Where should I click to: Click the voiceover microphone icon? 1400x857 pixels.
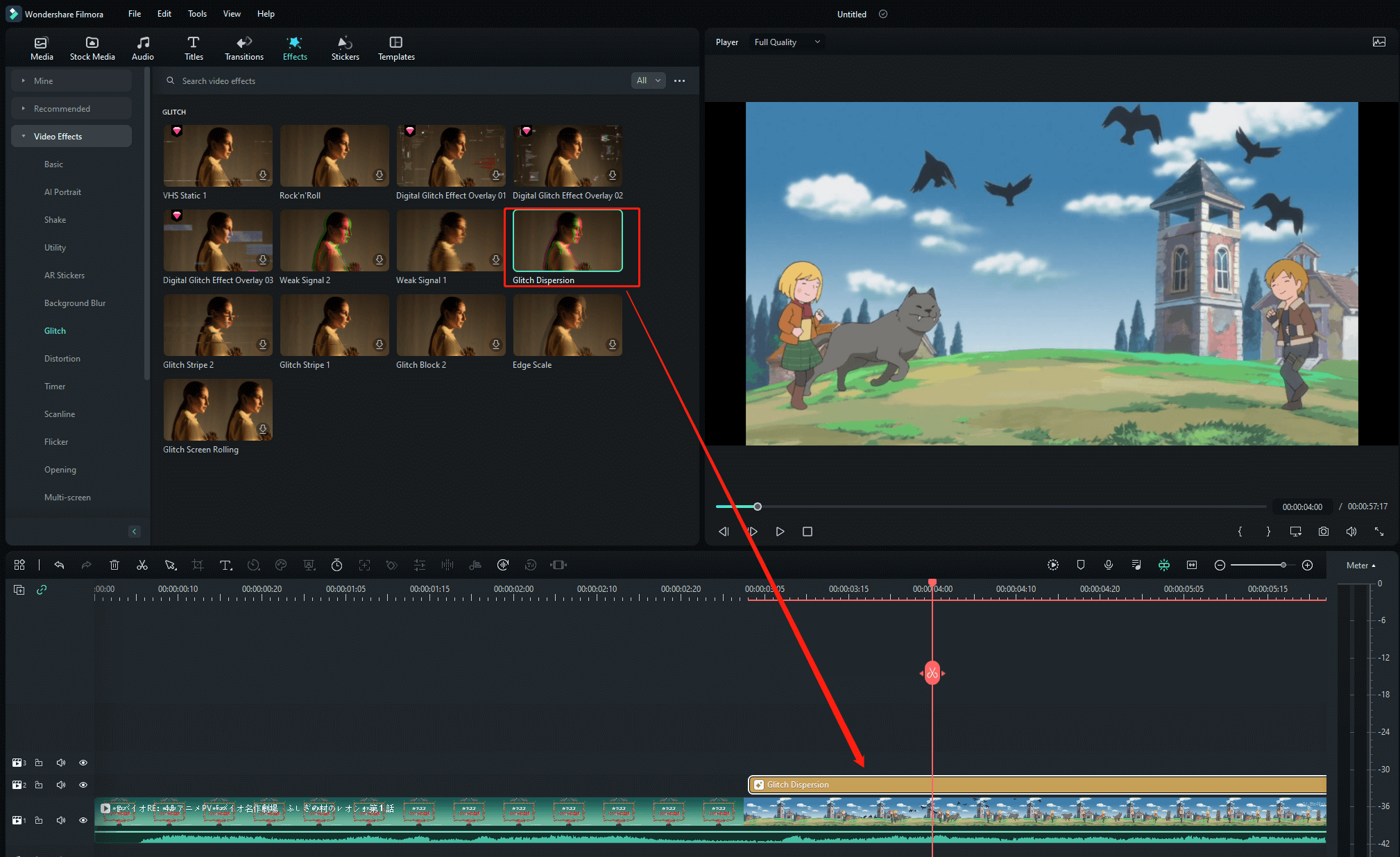1108,565
